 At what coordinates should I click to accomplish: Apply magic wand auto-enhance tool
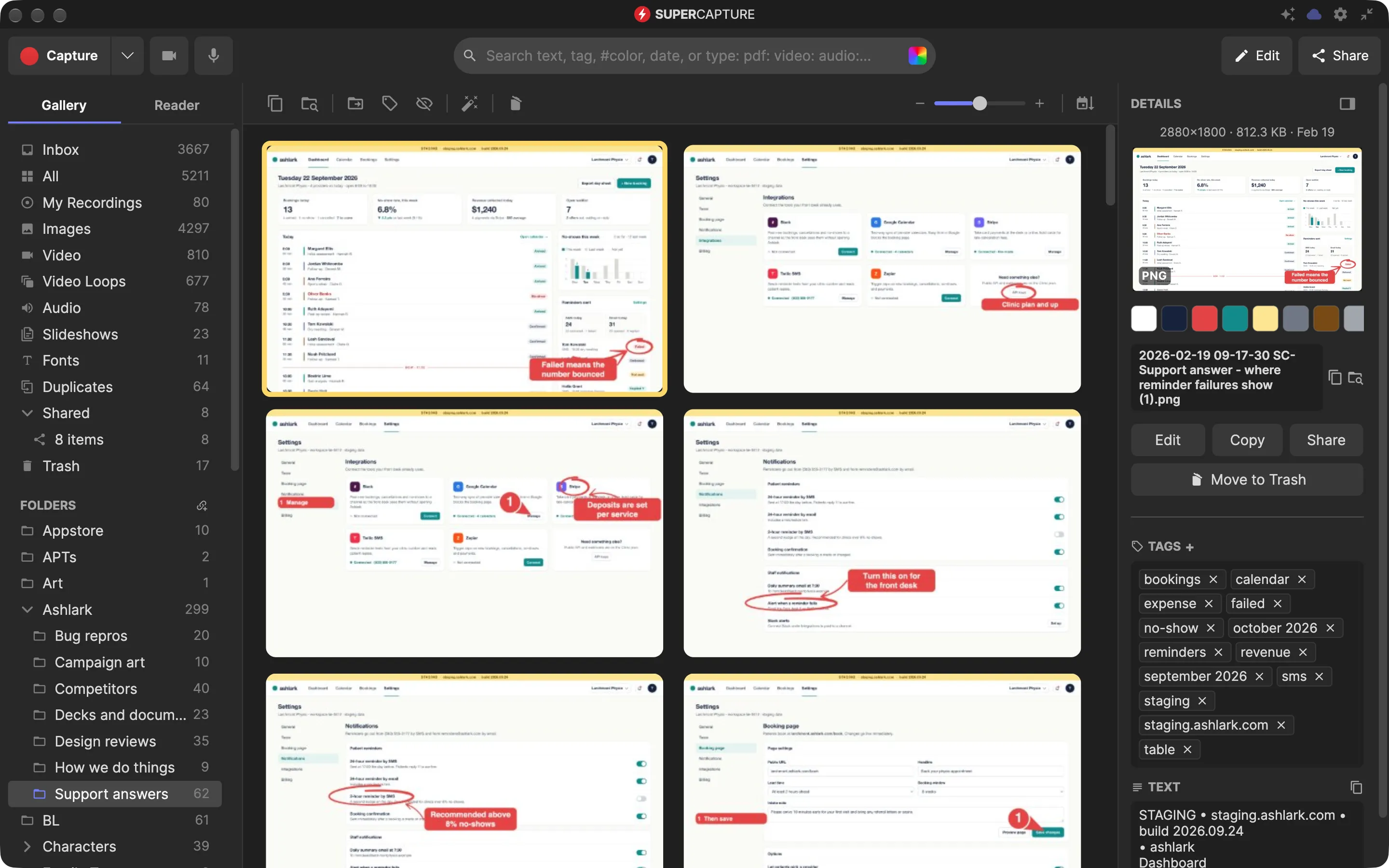(x=470, y=103)
